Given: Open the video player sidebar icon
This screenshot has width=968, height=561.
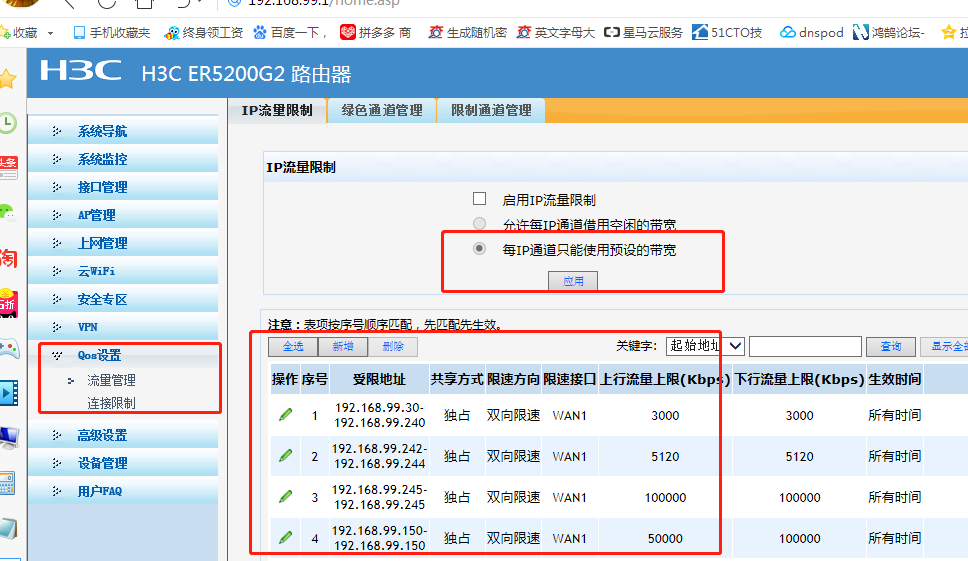Looking at the screenshot, I should (x=9, y=393).
